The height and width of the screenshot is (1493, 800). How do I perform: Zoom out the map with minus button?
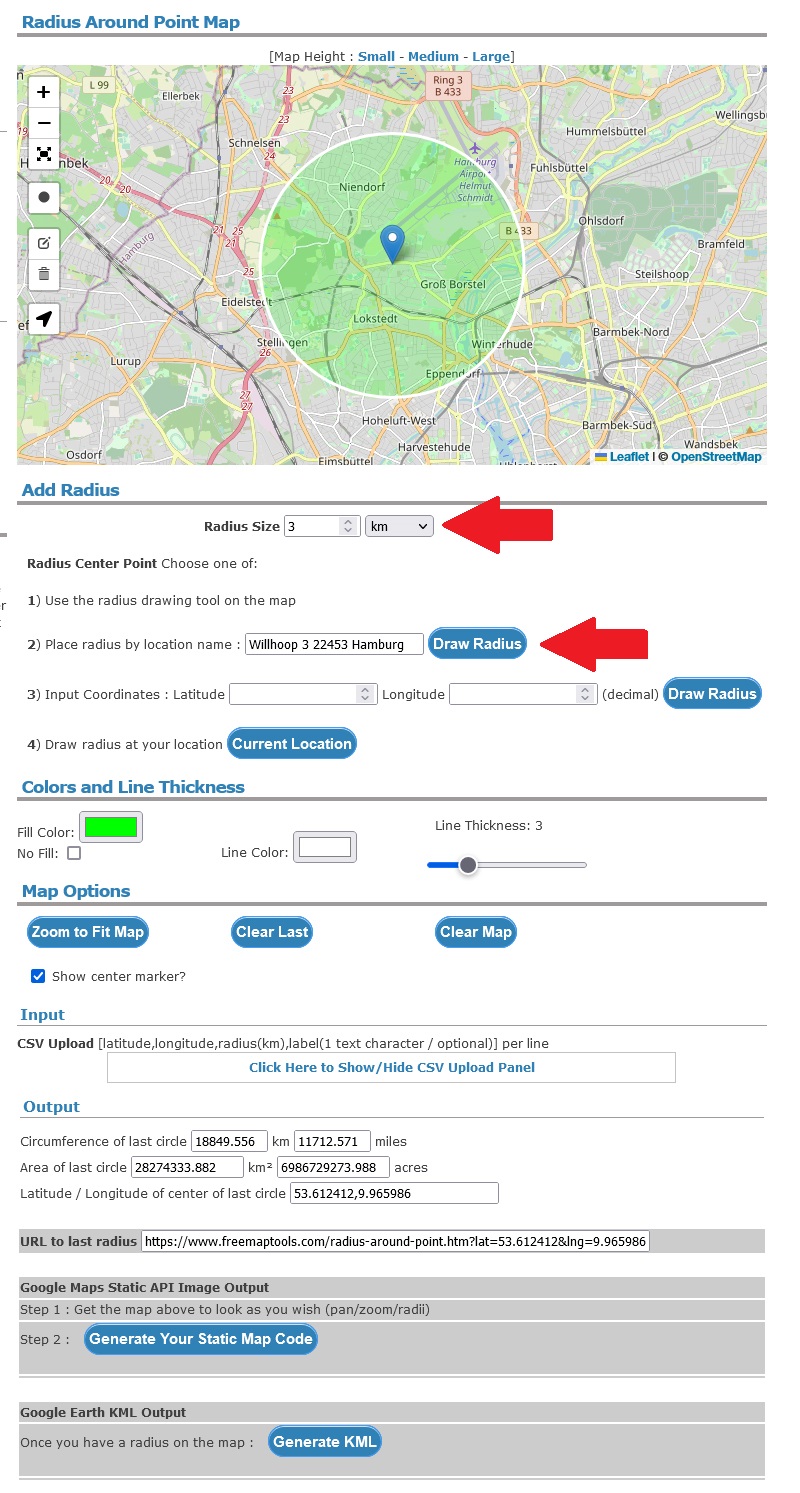point(44,123)
